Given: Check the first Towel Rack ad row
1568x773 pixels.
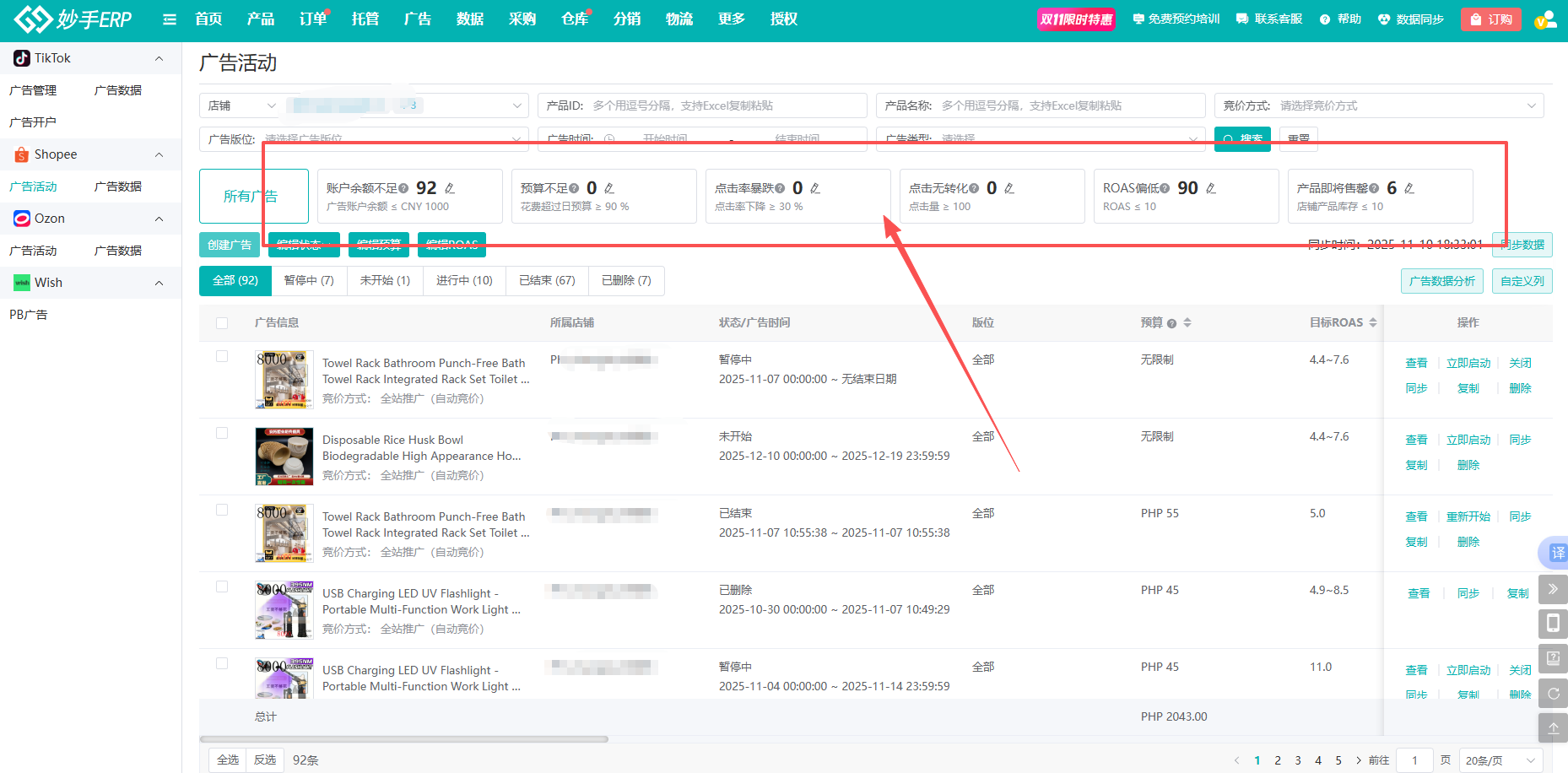Looking at the screenshot, I should (x=222, y=356).
